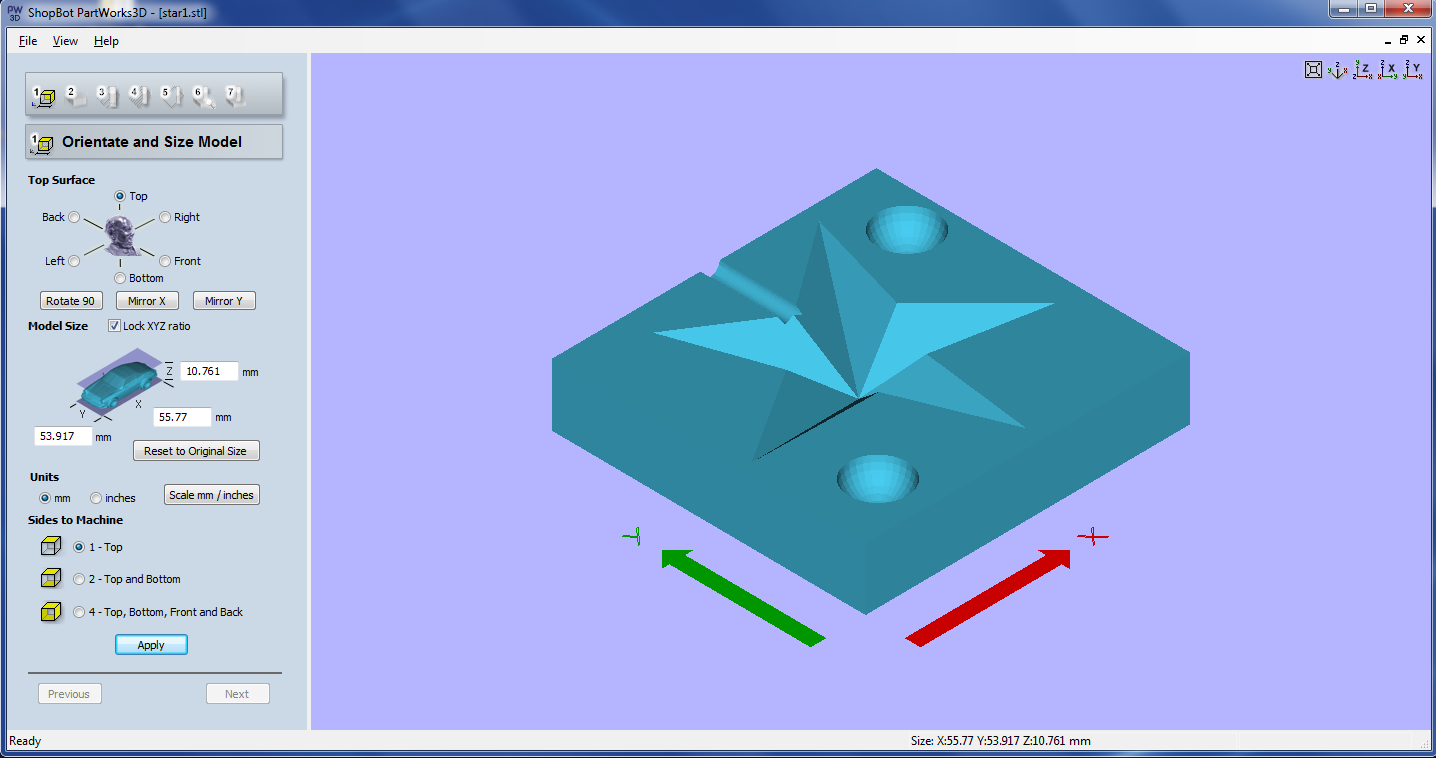Click the red X axis arrow in viewport

[988, 597]
